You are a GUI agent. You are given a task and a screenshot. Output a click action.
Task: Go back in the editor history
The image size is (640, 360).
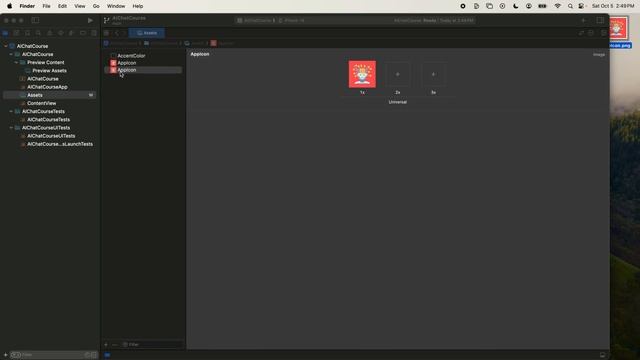117,33
